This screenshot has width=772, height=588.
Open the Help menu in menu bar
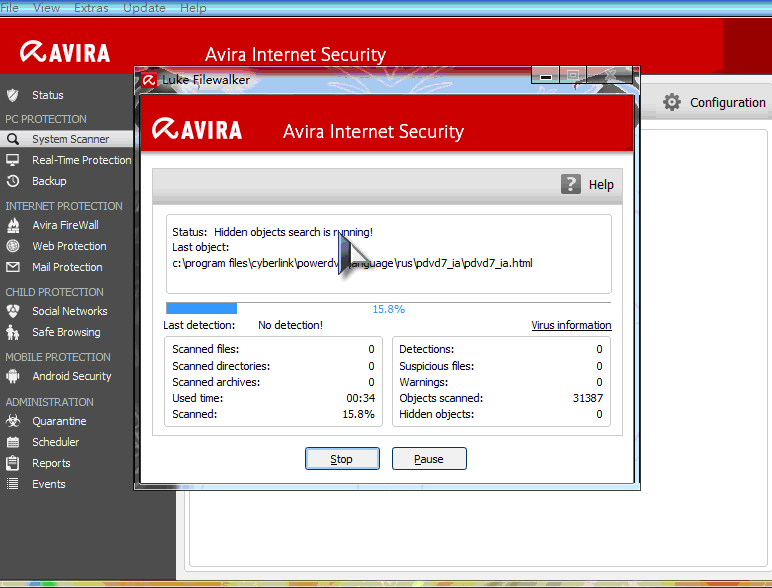pos(193,8)
